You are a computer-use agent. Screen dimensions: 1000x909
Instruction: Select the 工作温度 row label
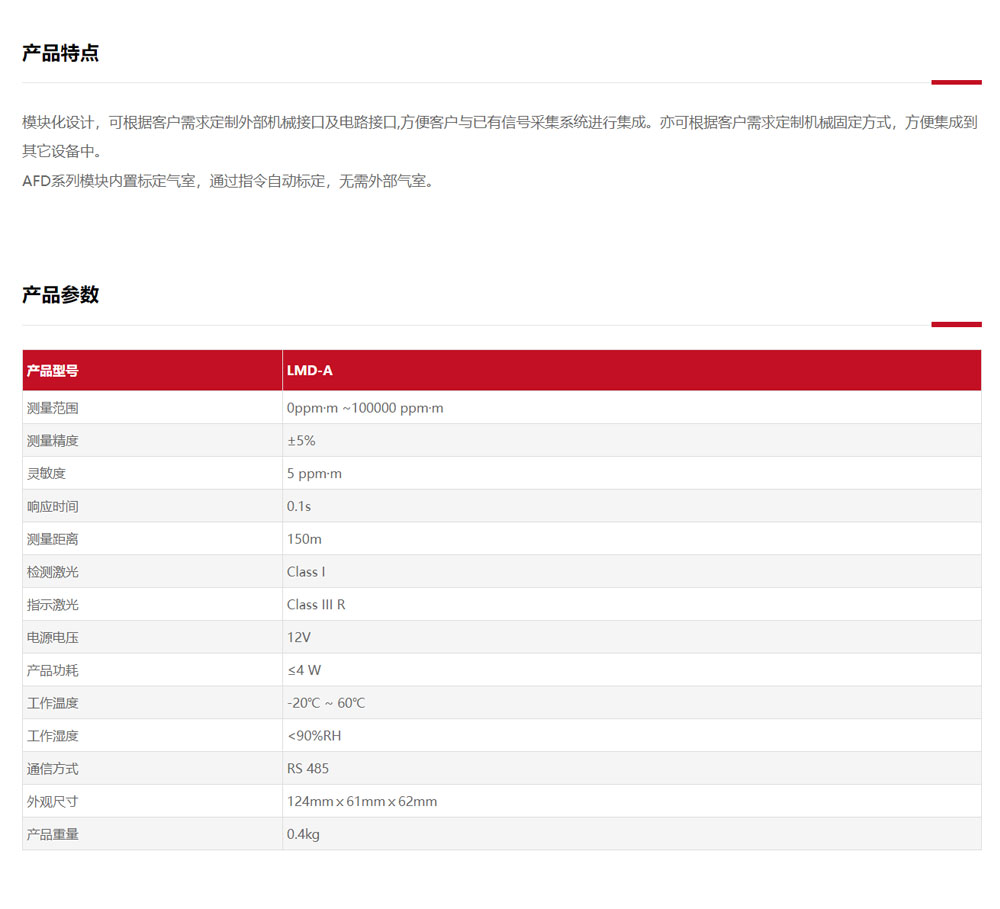click(x=53, y=703)
